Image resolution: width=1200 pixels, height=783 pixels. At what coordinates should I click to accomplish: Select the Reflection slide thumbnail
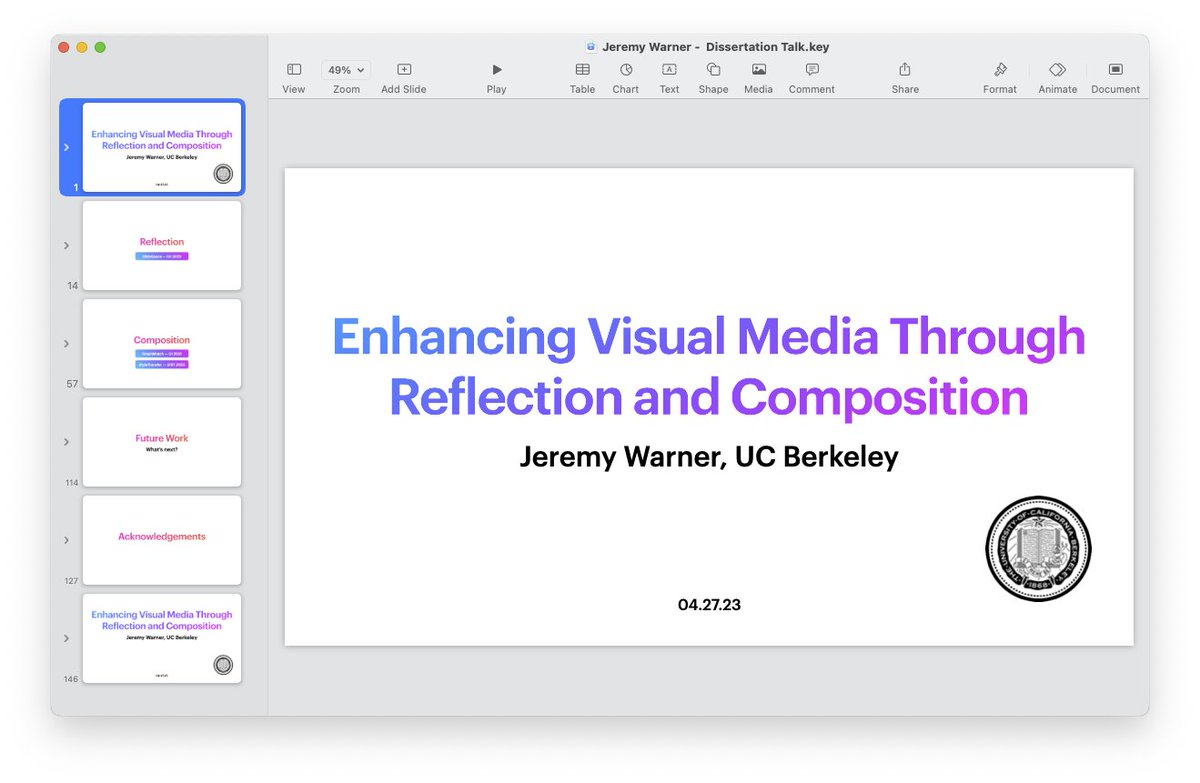coord(162,245)
